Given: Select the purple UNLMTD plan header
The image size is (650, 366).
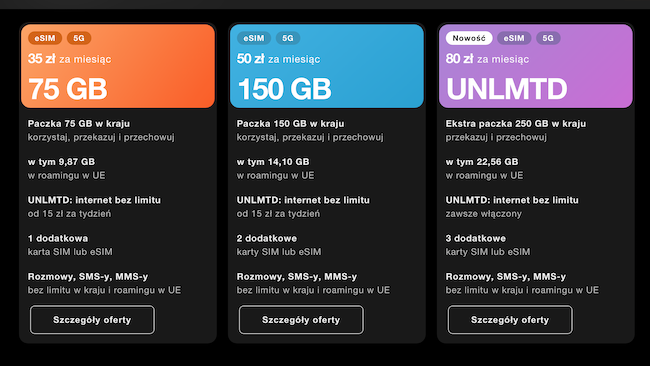Looking at the screenshot, I should [536, 66].
